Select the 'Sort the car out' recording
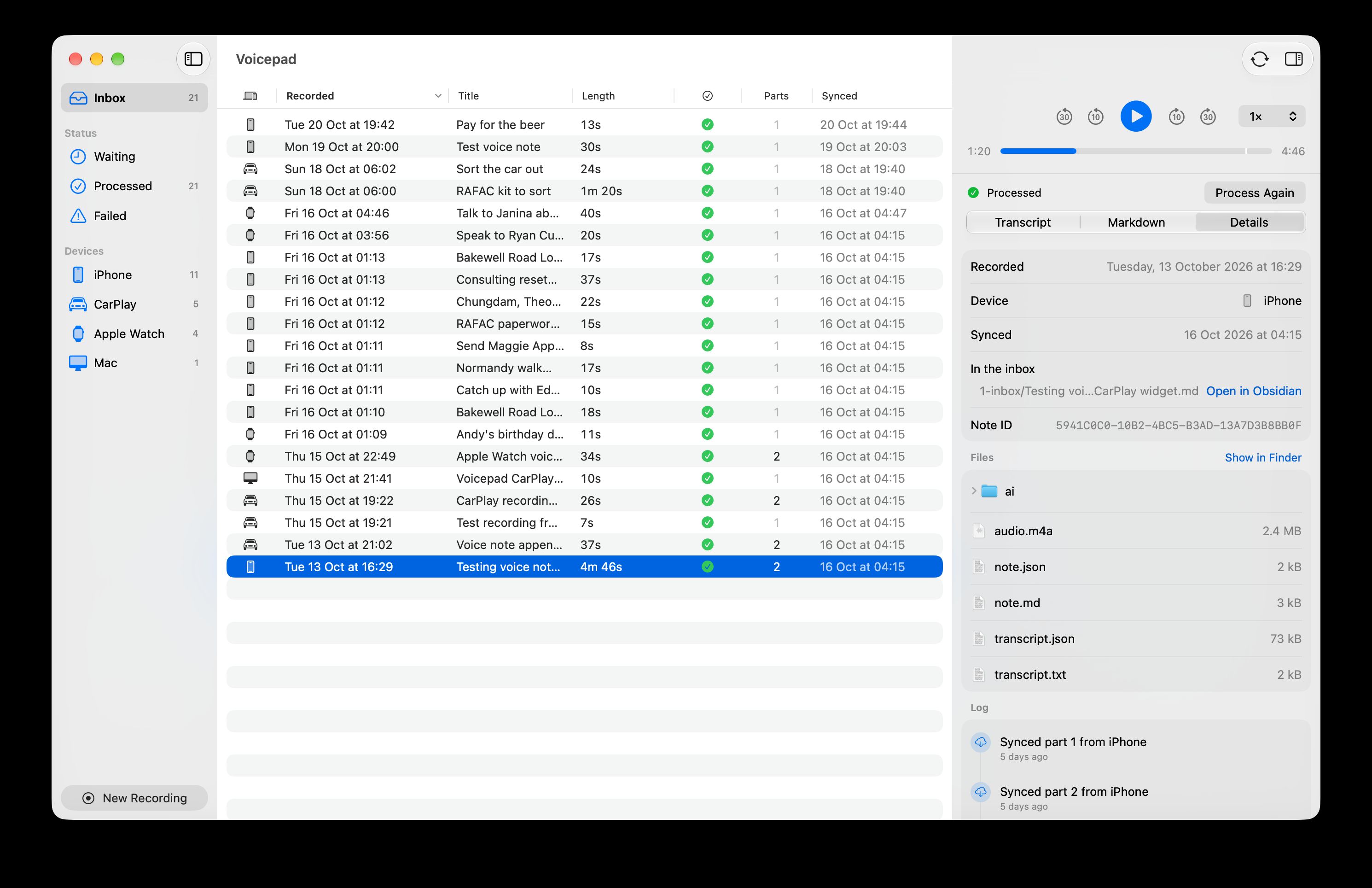The height and width of the screenshot is (888, 1372). click(x=584, y=169)
